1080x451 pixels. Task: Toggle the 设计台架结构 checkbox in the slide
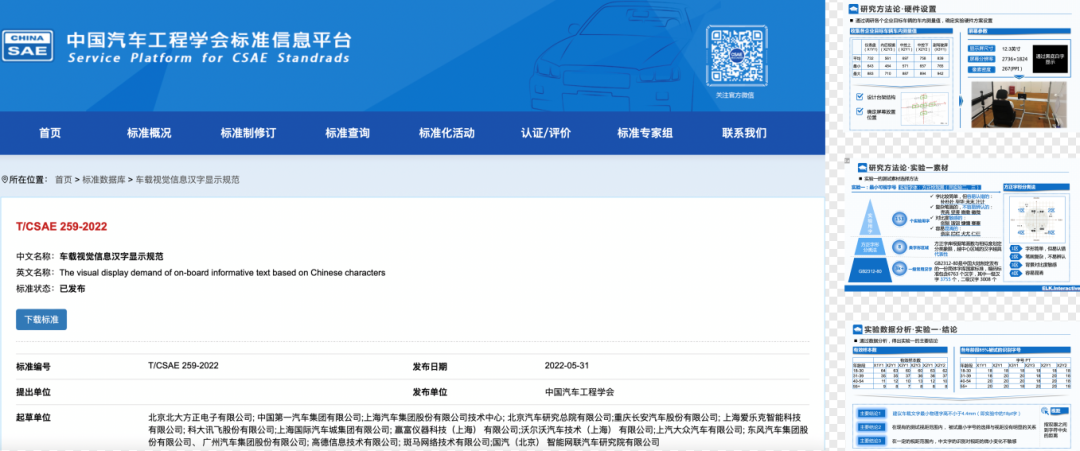[x=860, y=97]
